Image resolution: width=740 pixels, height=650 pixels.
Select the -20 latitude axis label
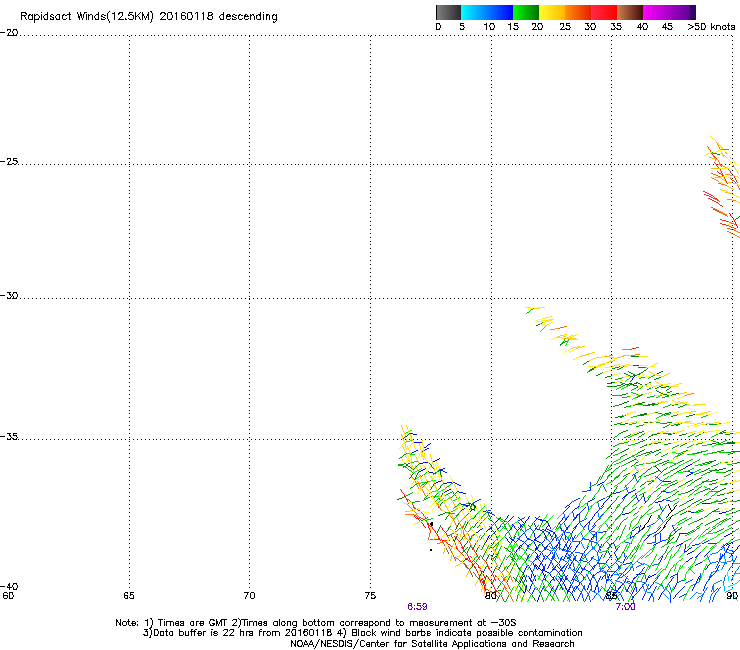[9, 33]
